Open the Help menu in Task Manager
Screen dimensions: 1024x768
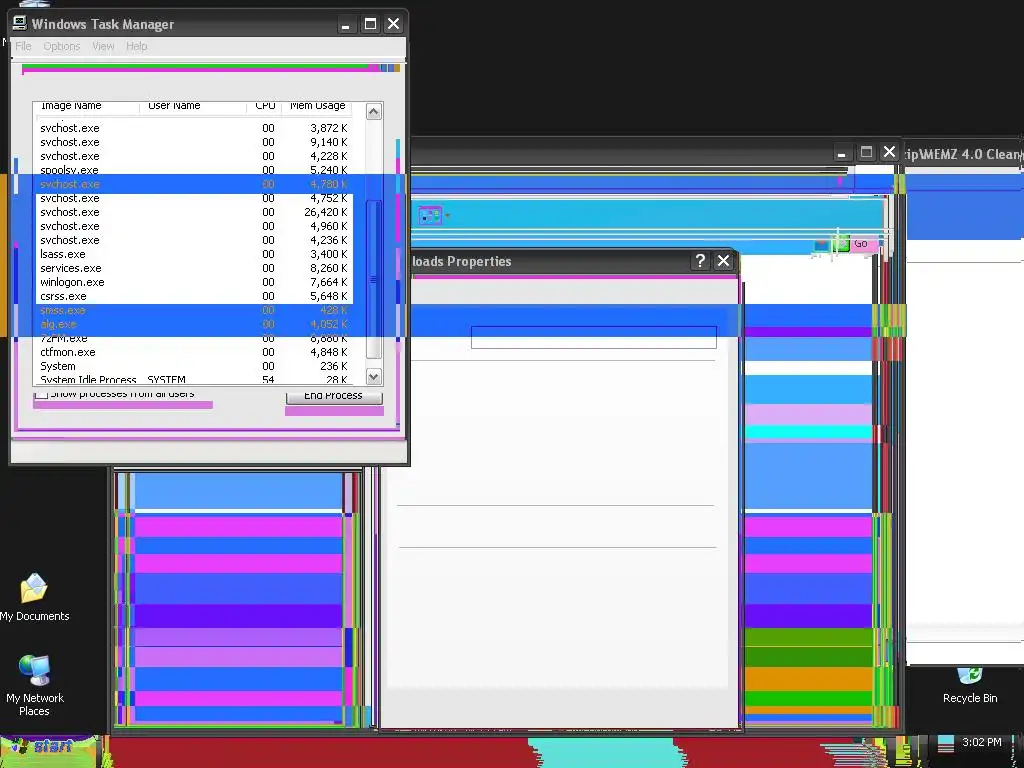[x=136, y=46]
